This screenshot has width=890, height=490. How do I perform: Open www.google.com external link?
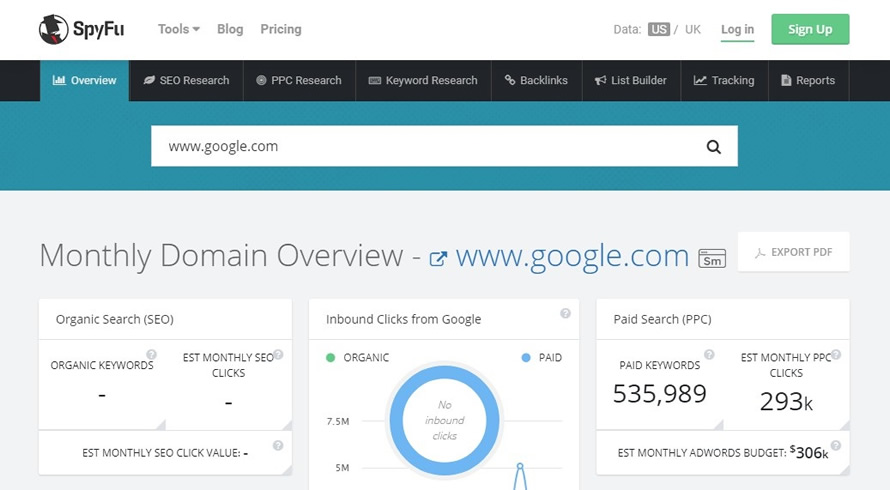pos(572,256)
